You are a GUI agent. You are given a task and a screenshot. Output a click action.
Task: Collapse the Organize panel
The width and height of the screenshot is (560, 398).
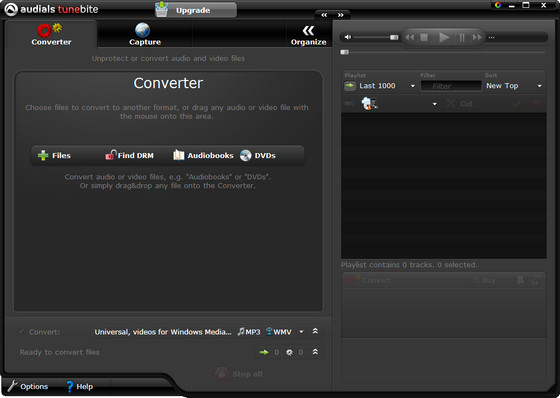(x=308, y=35)
